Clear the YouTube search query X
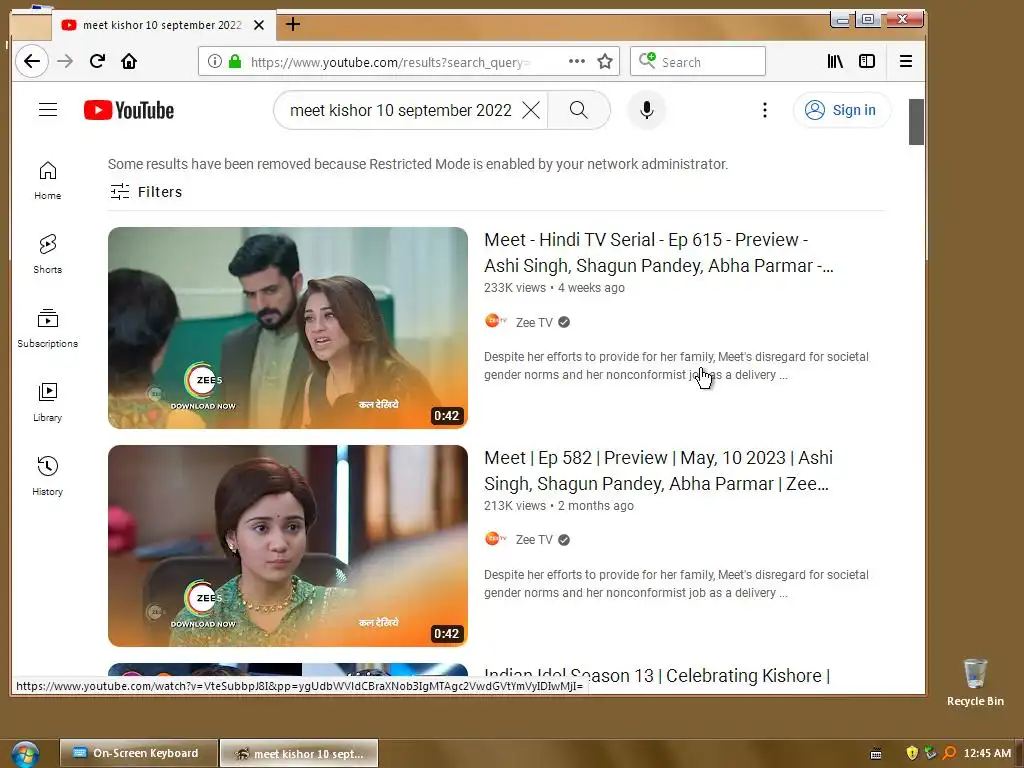Viewport: 1024px width, 768px height. pyautogui.click(x=531, y=110)
